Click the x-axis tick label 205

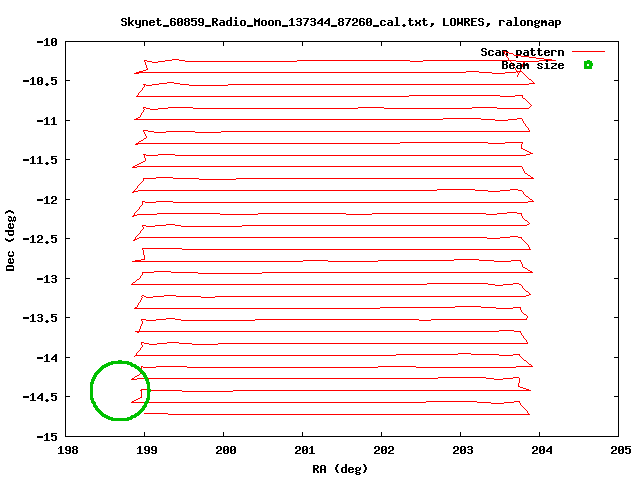click(x=620, y=450)
